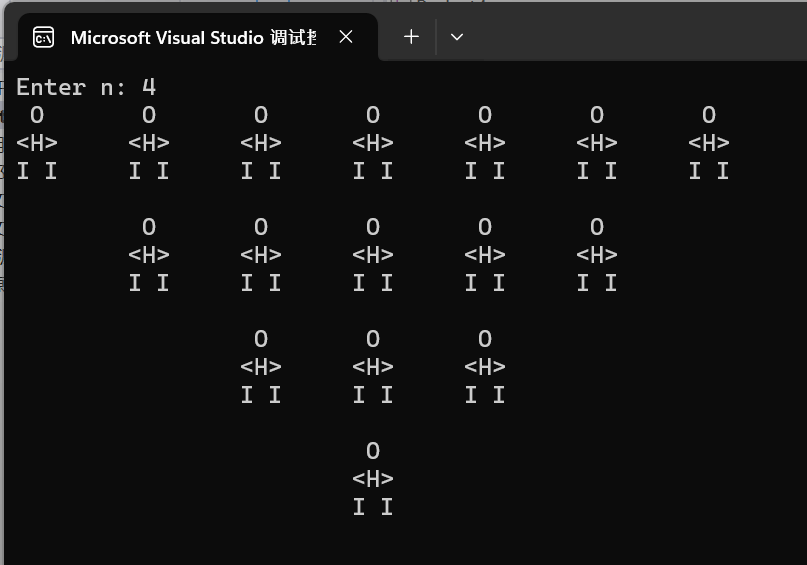Open a new terminal tab
The height and width of the screenshot is (565, 807).
coord(411,37)
